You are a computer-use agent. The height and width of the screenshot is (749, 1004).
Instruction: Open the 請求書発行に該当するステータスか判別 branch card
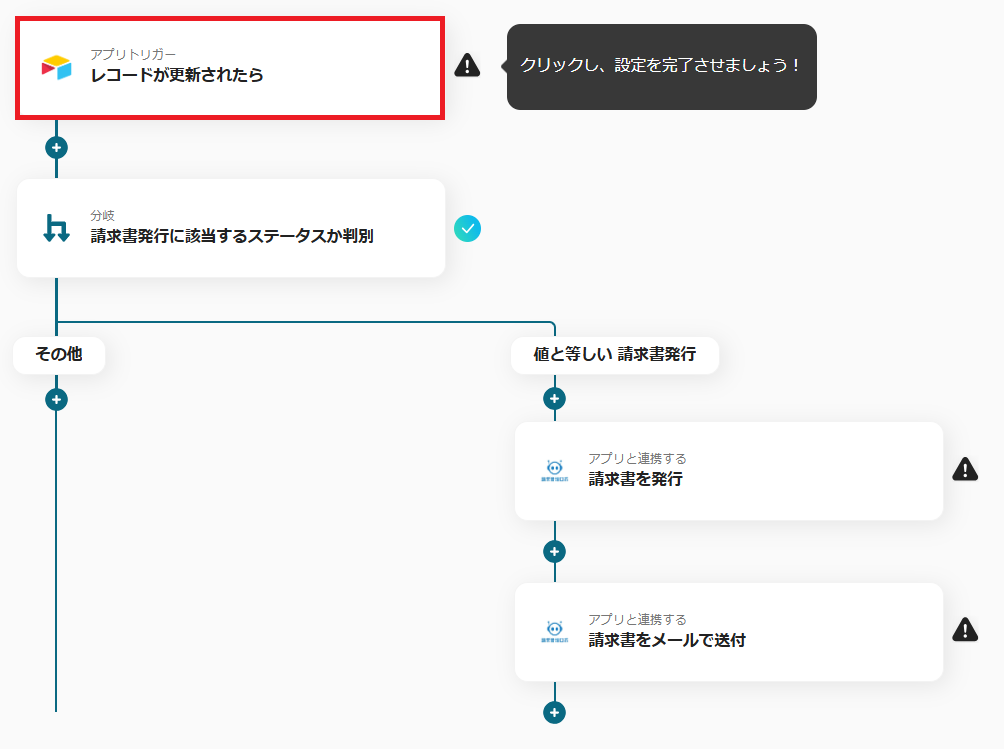coord(231,228)
